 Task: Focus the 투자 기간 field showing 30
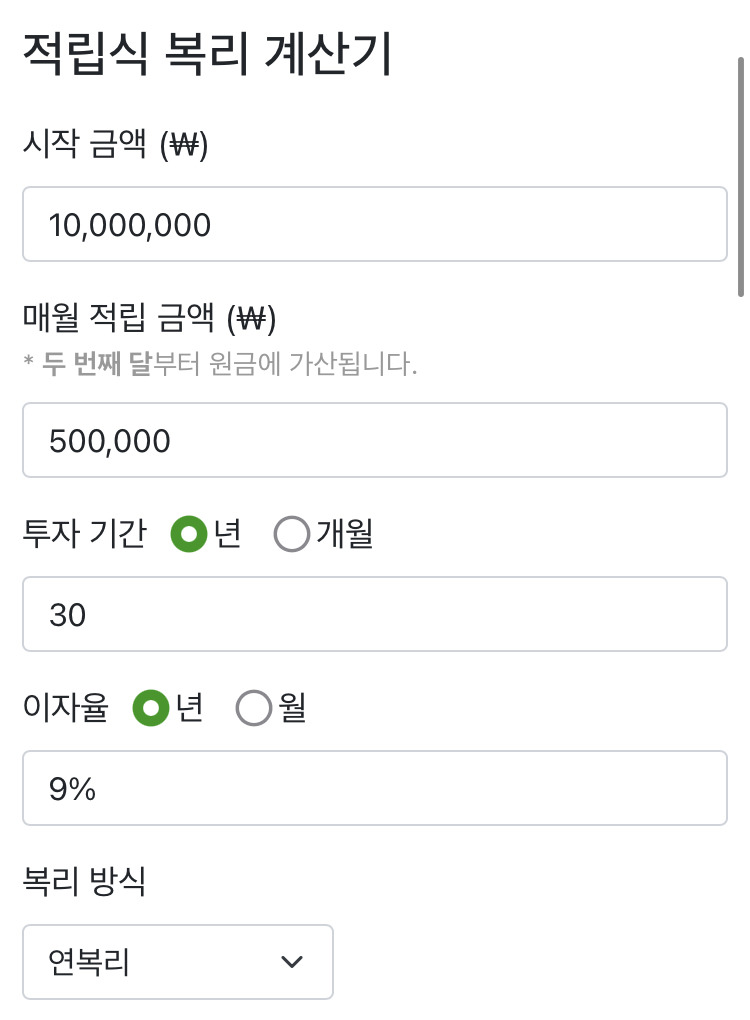point(374,614)
